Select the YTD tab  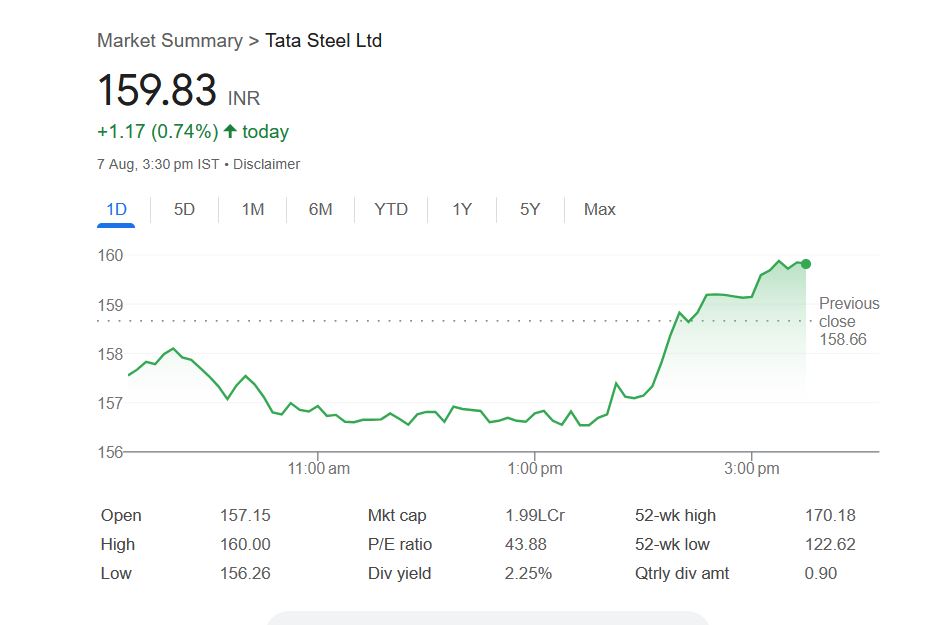tap(391, 209)
